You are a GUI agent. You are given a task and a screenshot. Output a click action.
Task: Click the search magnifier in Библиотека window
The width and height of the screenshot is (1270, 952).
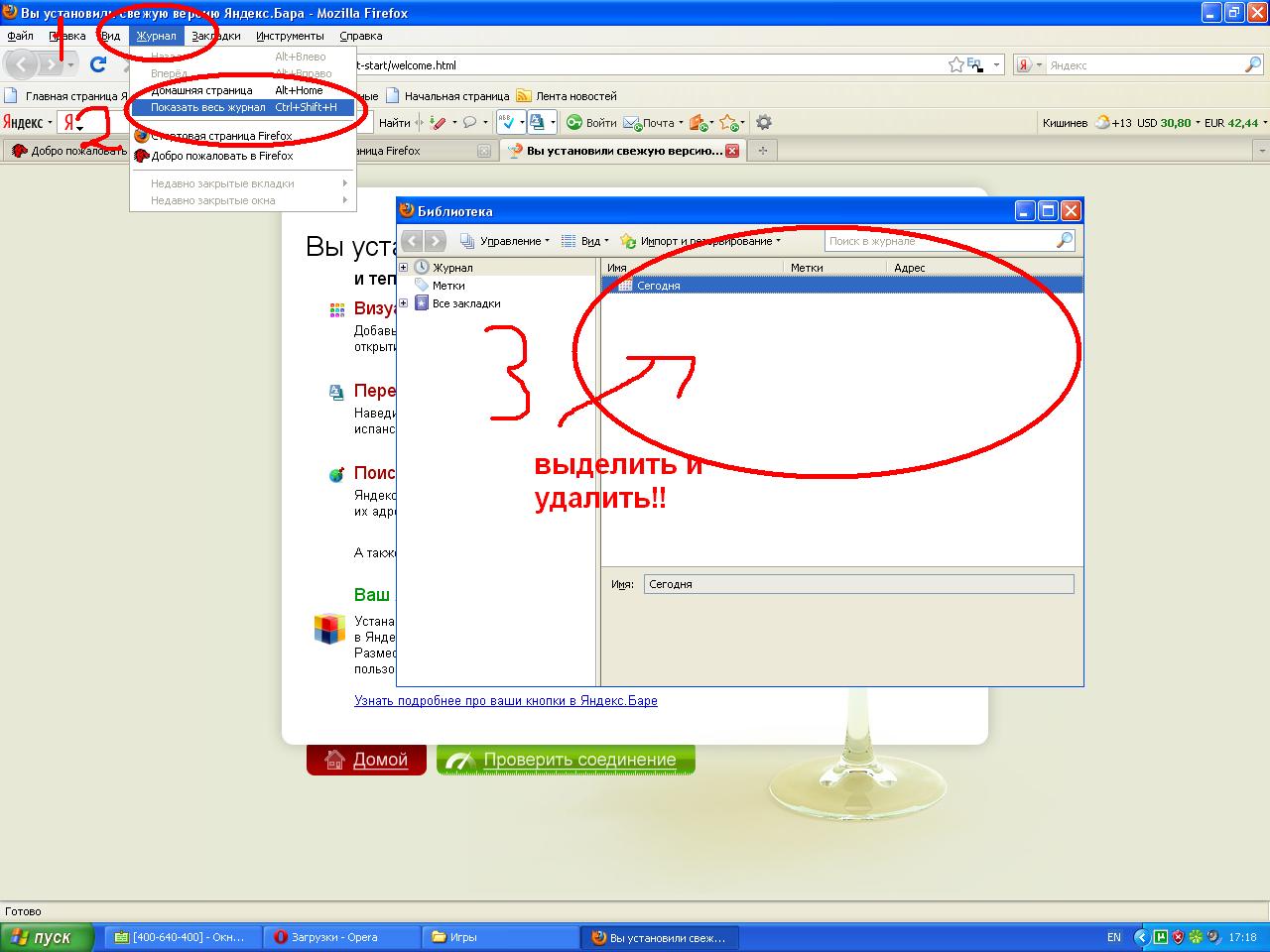click(1064, 241)
